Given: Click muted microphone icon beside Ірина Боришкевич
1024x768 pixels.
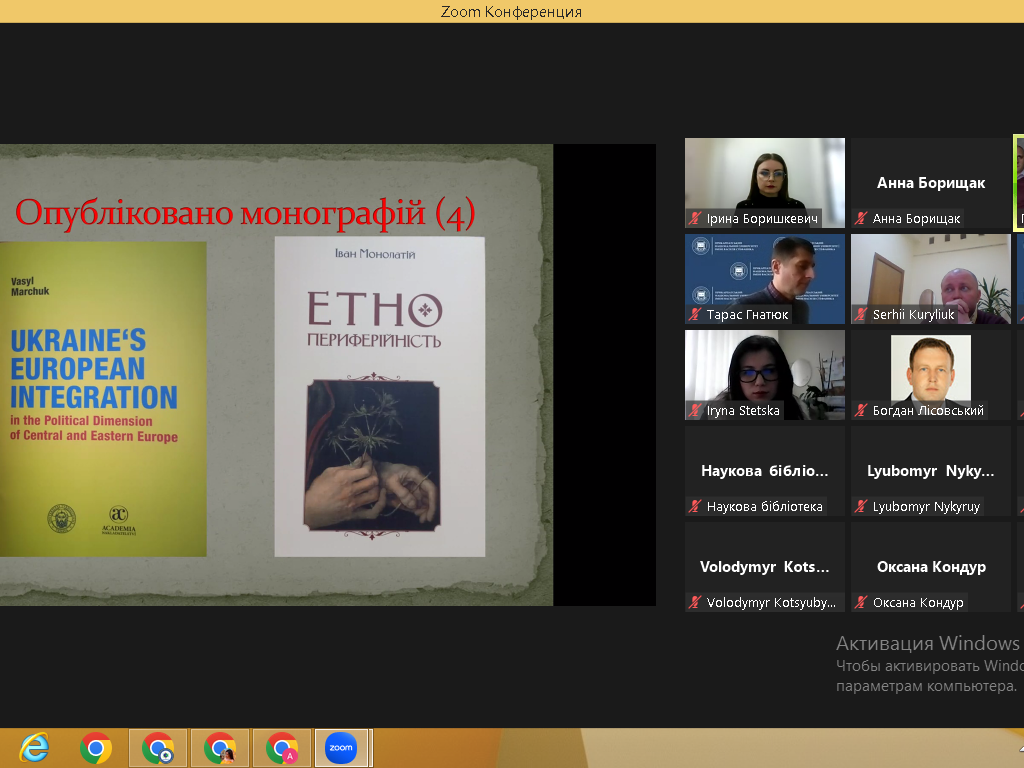Looking at the screenshot, I should click(x=695, y=219).
